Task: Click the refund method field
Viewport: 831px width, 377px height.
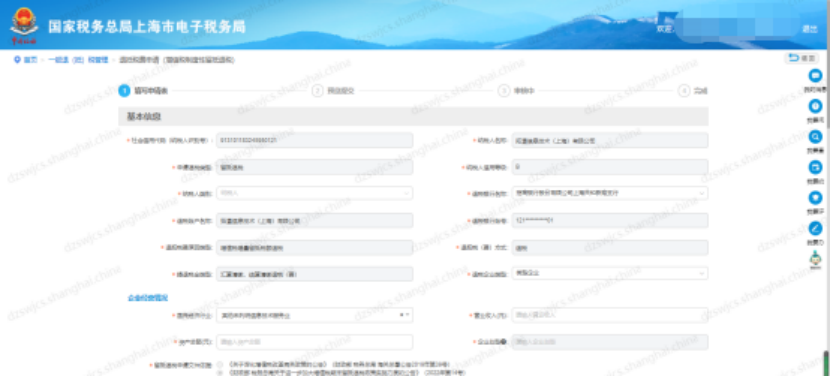Action: coord(610,248)
